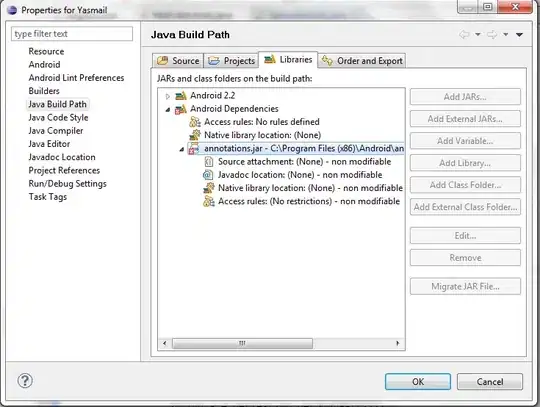Open the Order and Export tab
Screen dimensions: 540x407
(362, 61)
